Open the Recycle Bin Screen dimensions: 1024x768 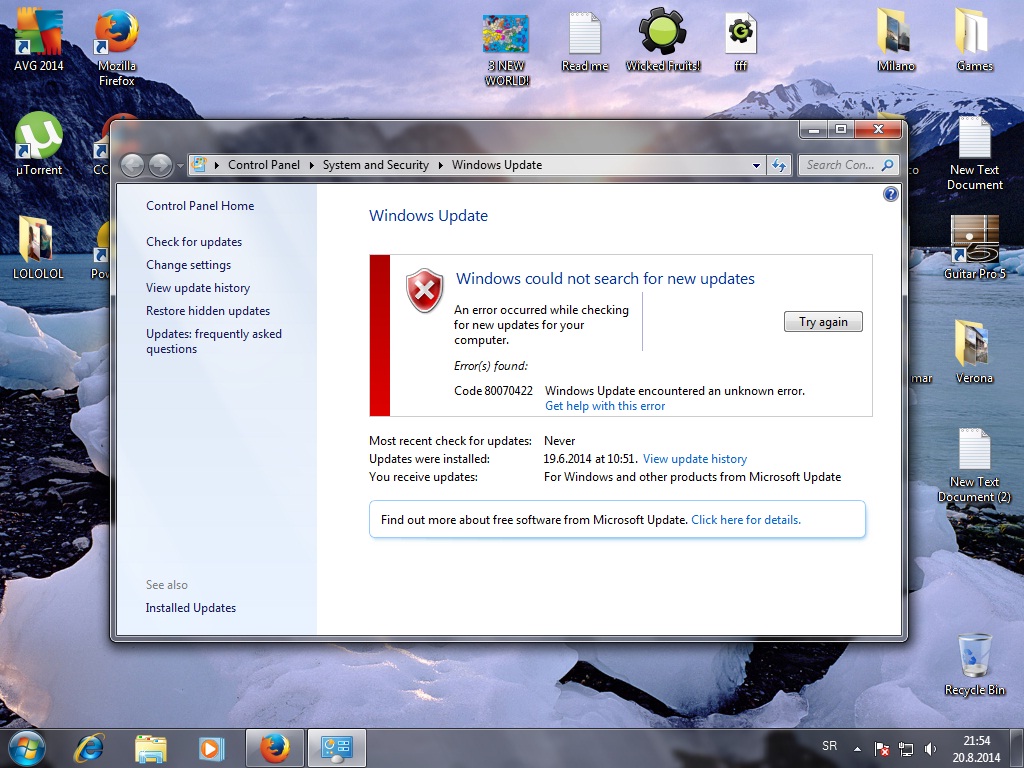click(974, 664)
